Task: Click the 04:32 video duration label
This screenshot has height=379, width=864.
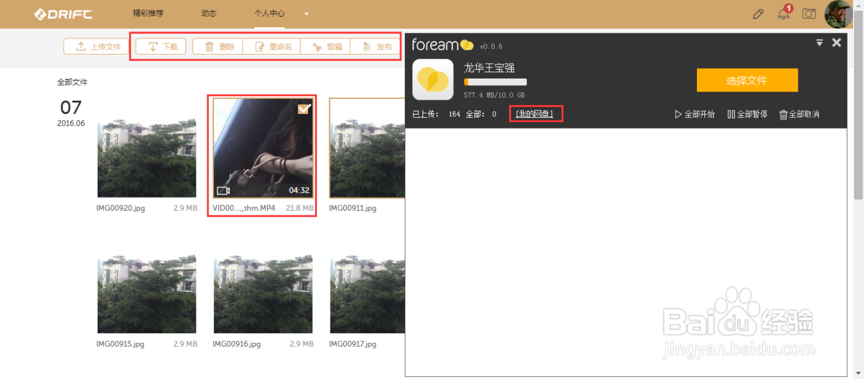Action: pyautogui.click(x=299, y=191)
